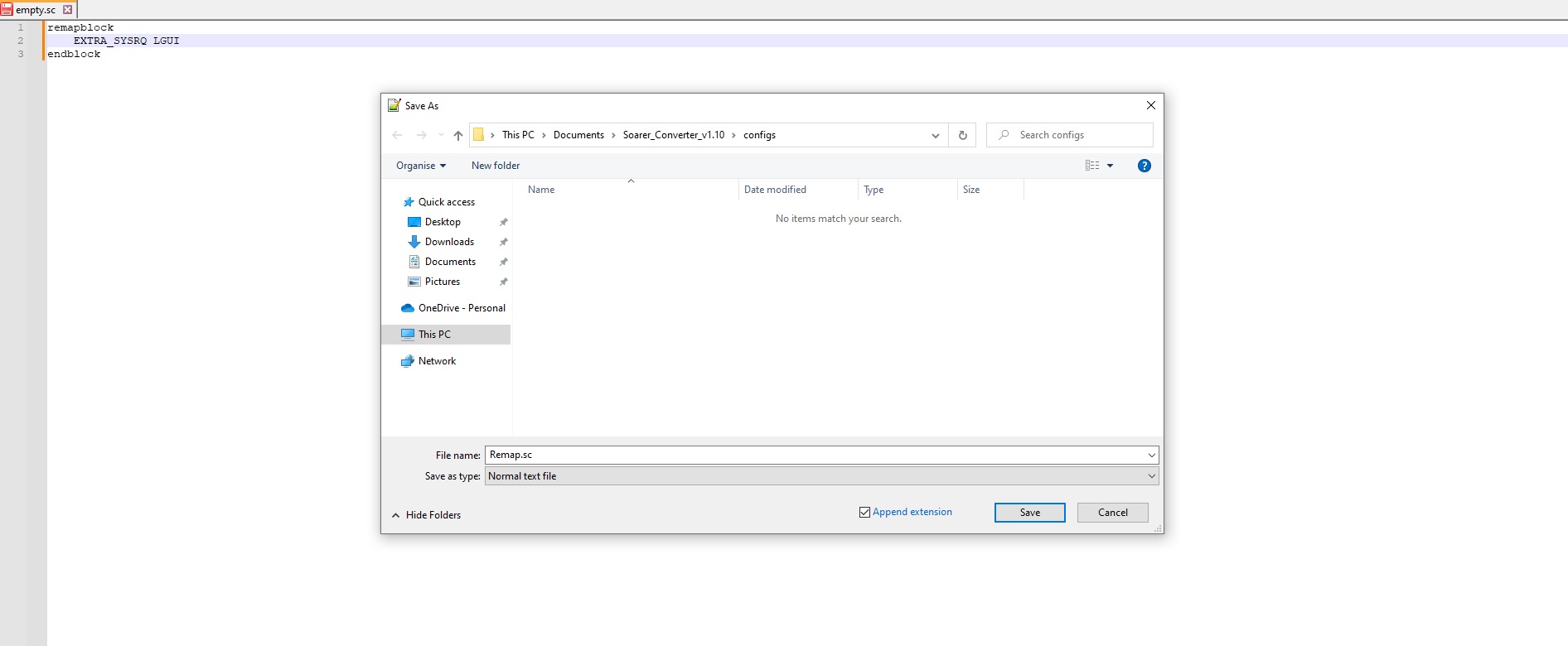The image size is (1568, 646).
Task: Sort files by Date modified column
Action: point(775,190)
